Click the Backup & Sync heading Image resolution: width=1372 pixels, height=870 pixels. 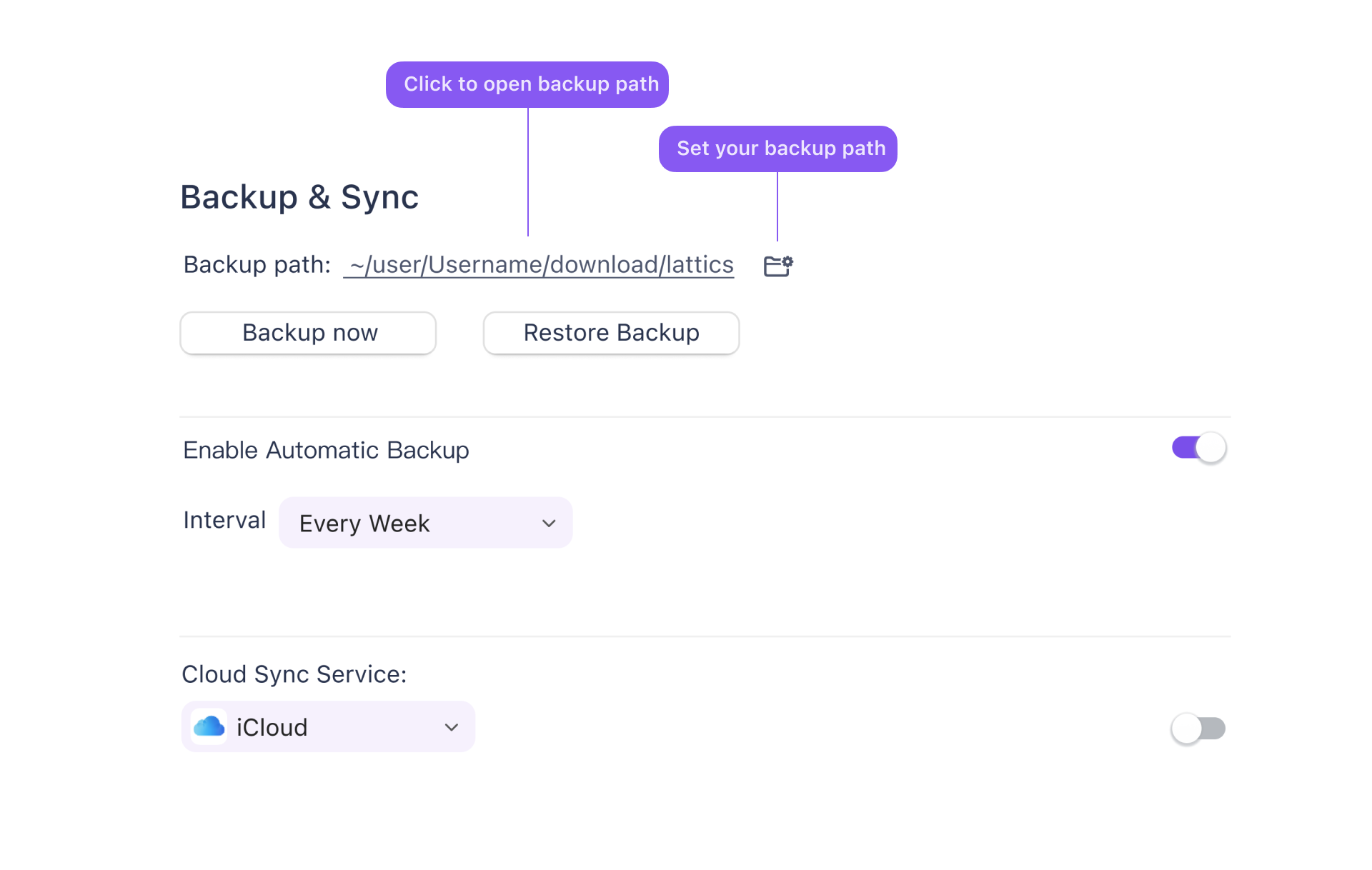click(299, 197)
